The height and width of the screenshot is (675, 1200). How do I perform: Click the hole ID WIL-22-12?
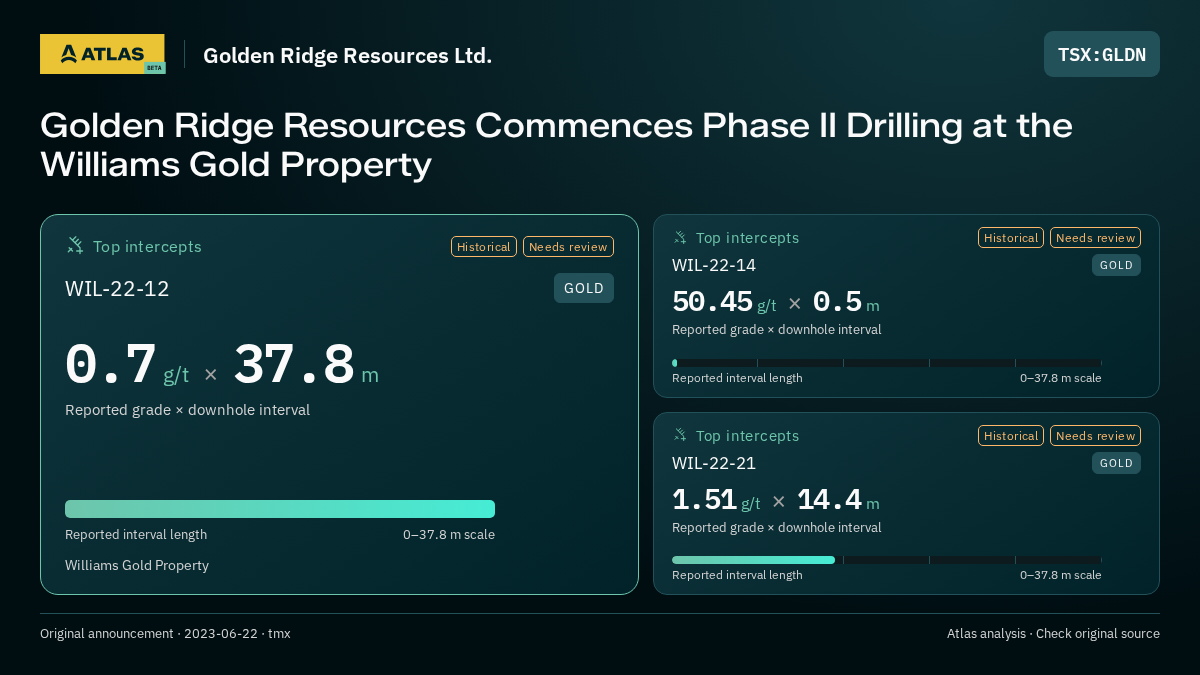pyautogui.click(x=117, y=289)
